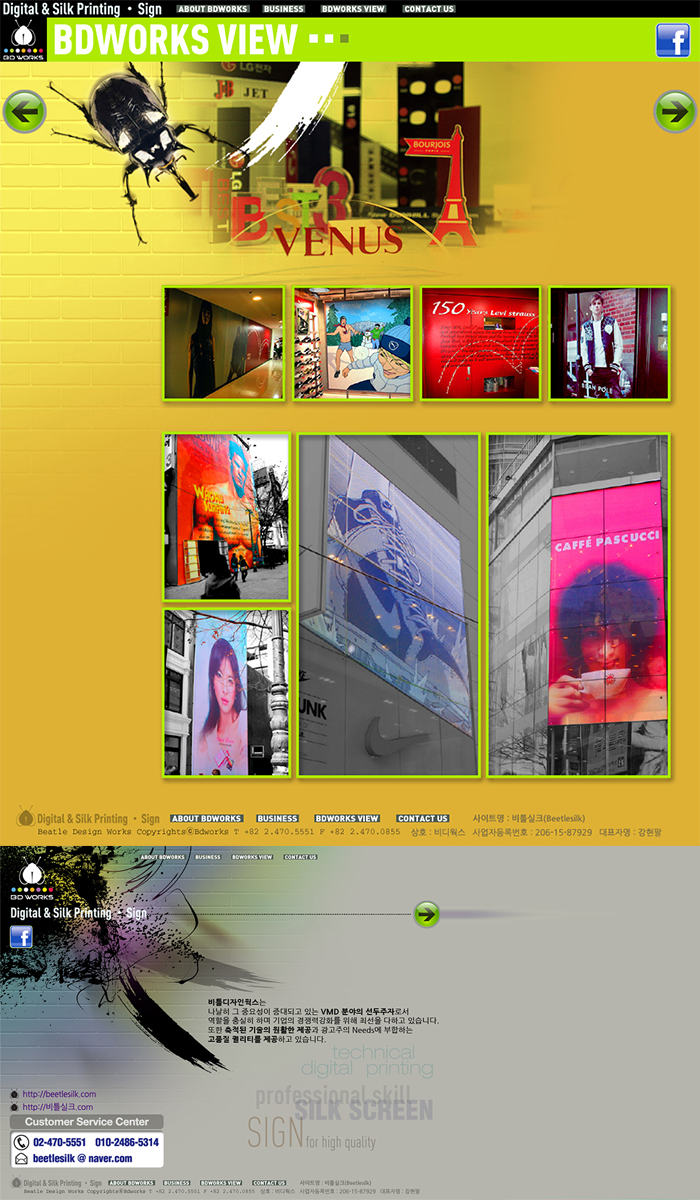Open the red 150 Years Levi Strauss thumbnail
This screenshot has height=1200, width=700.
(481, 343)
